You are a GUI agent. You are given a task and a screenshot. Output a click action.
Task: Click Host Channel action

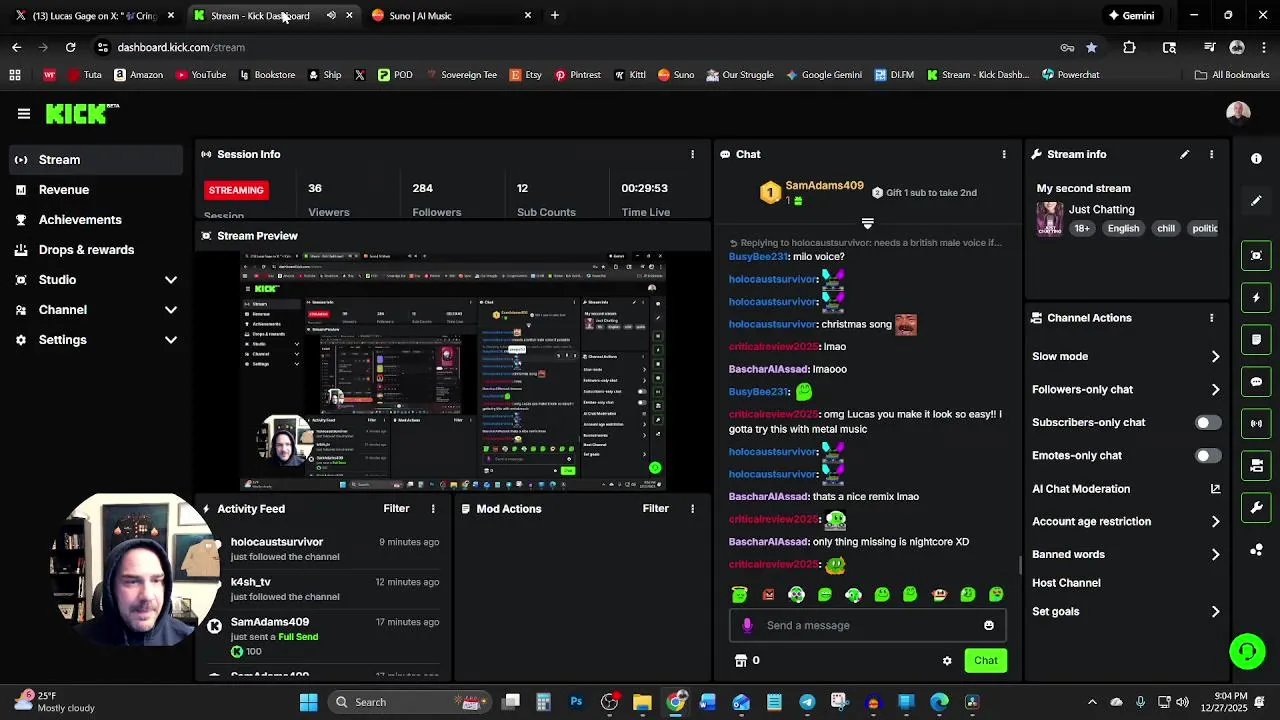(x=1066, y=583)
